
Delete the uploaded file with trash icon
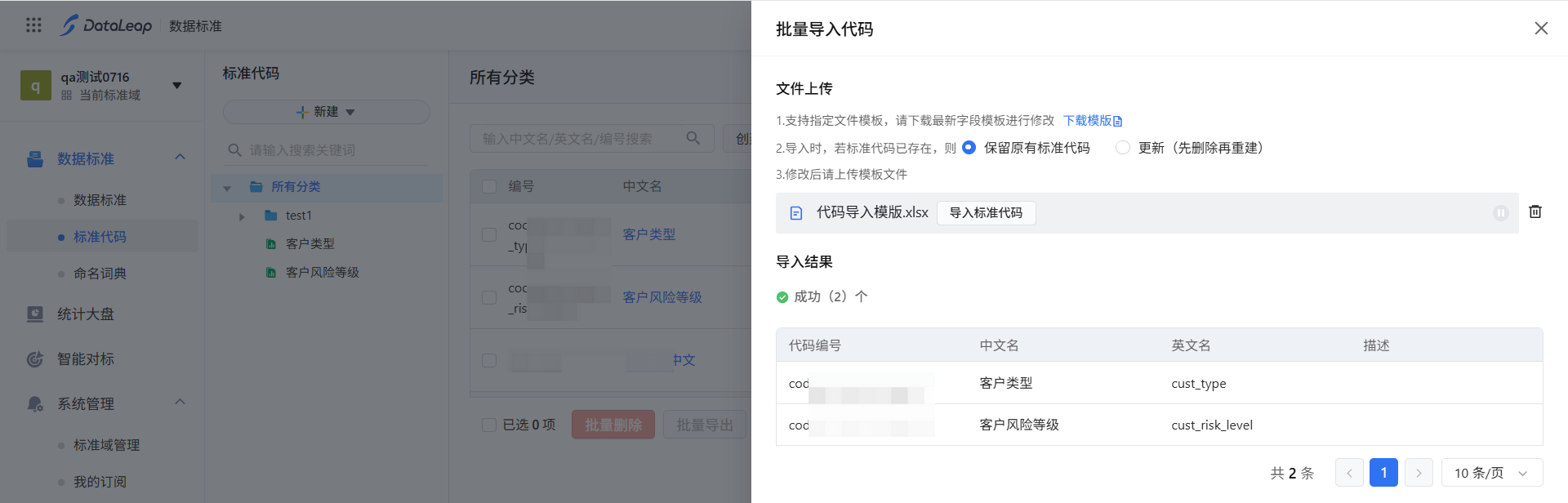(1535, 211)
